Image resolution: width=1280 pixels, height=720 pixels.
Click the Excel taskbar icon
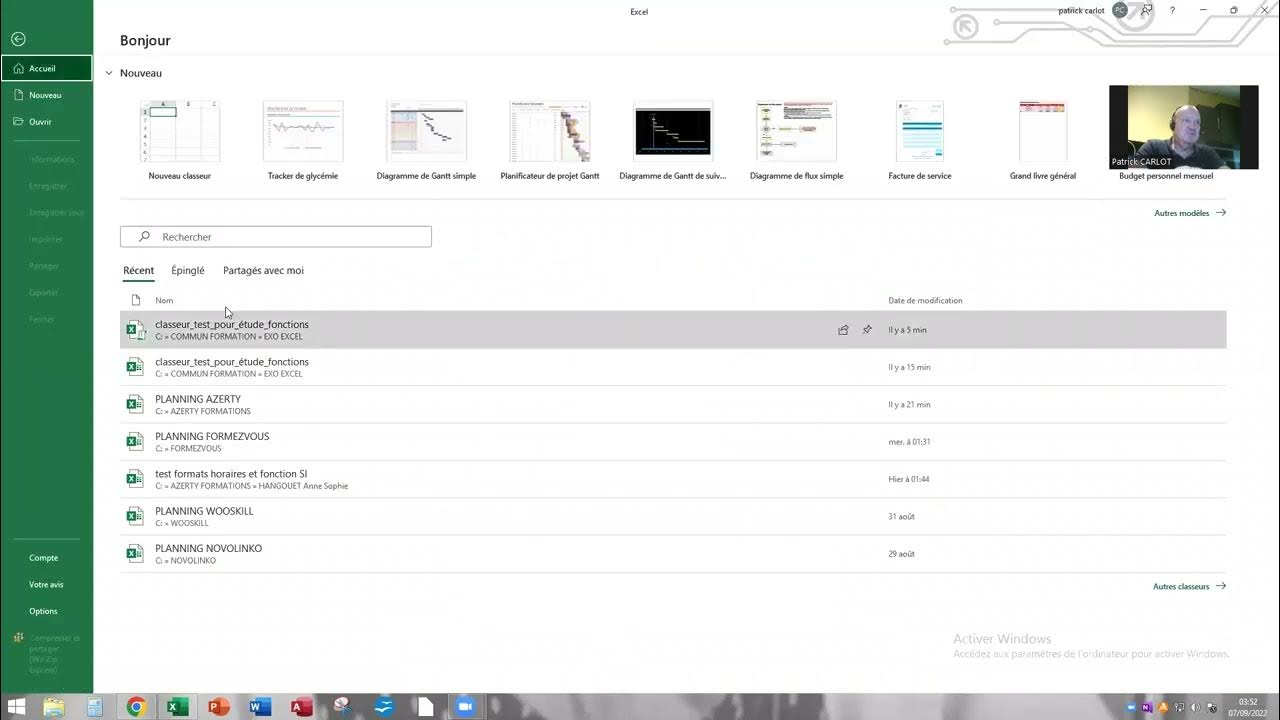pyautogui.click(x=177, y=707)
